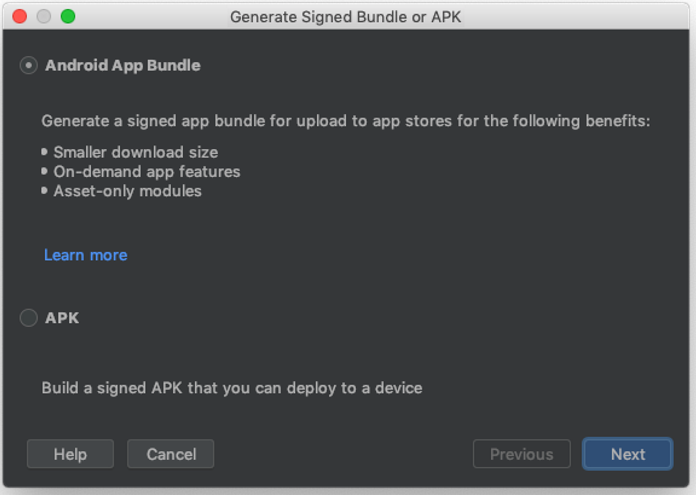Click the 'Generate Signed Bundle or APK' title
The height and width of the screenshot is (495, 696).
pyautogui.click(x=345, y=17)
